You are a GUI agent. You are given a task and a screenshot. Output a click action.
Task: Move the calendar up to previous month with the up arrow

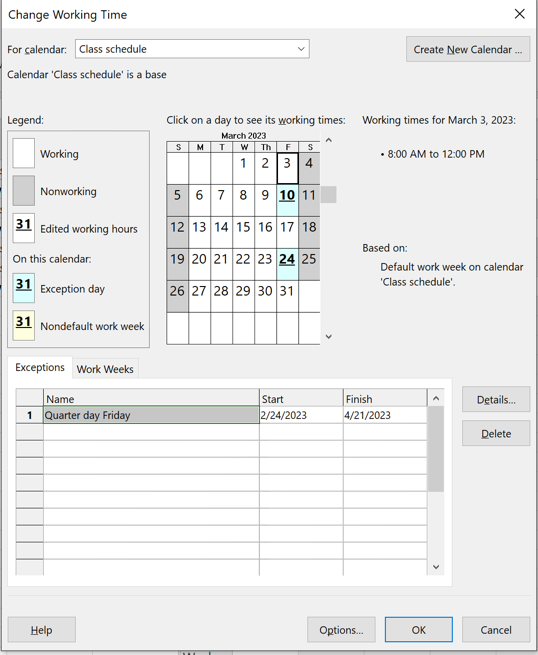[x=329, y=140]
